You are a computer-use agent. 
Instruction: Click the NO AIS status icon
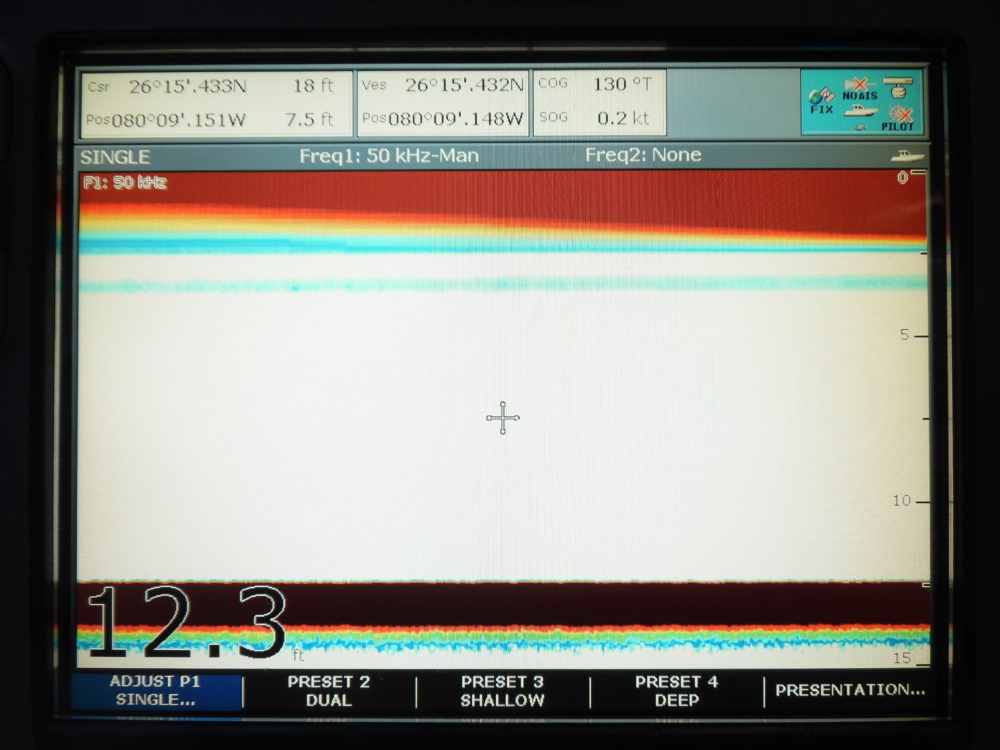coord(858,88)
